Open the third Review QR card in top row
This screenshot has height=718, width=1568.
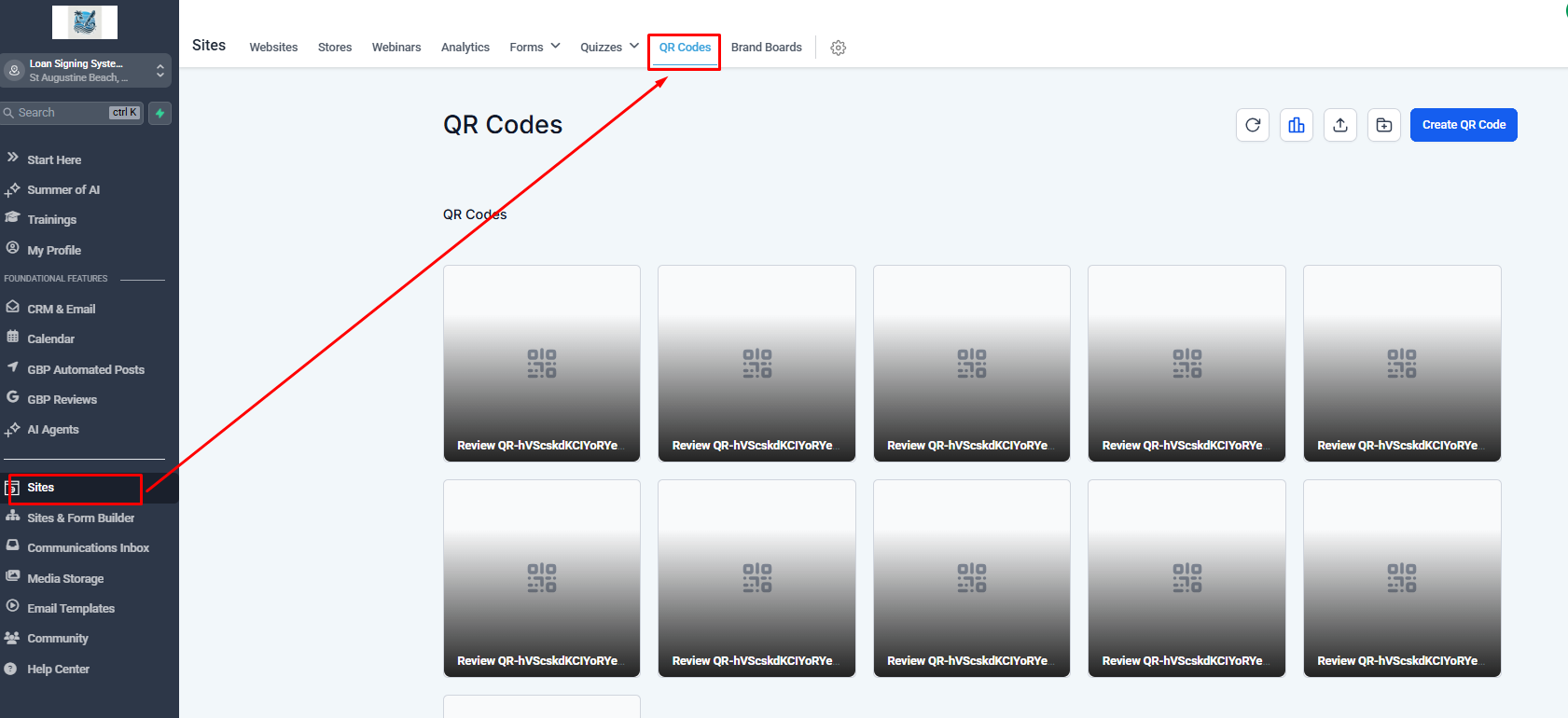coord(972,364)
